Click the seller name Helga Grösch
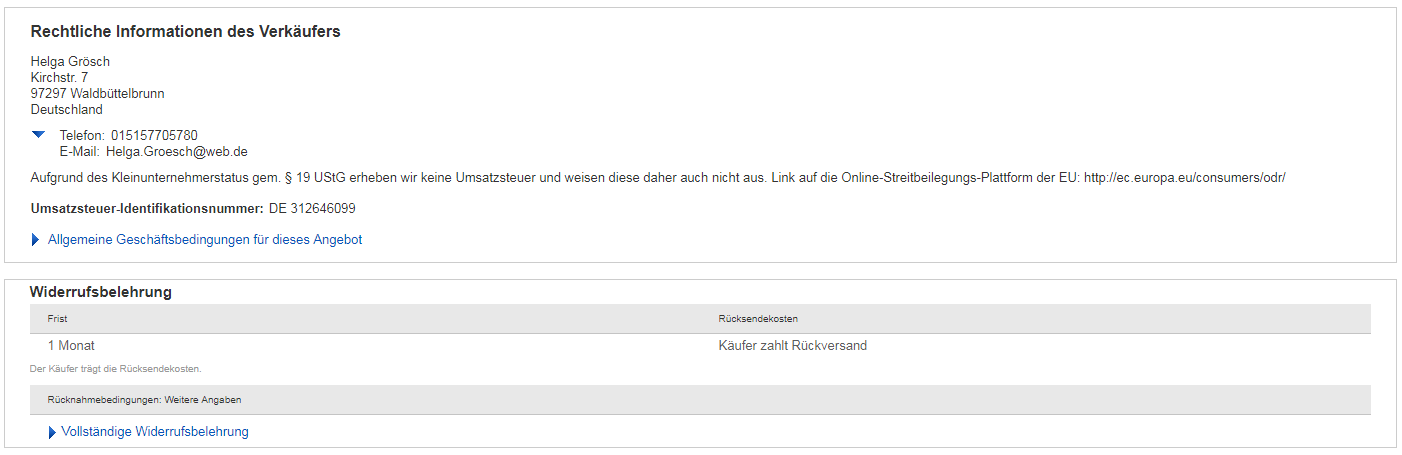1402x455 pixels. point(70,62)
